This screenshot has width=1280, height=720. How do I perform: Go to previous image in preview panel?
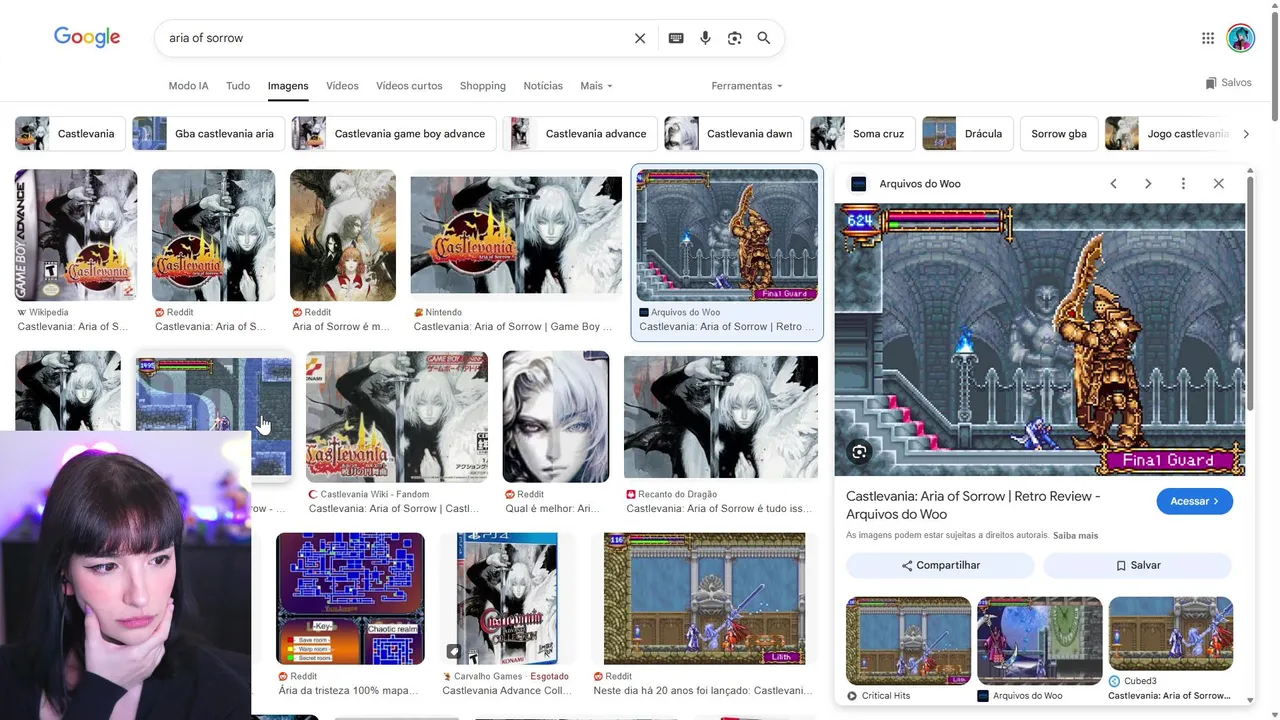click(1113, 184)
